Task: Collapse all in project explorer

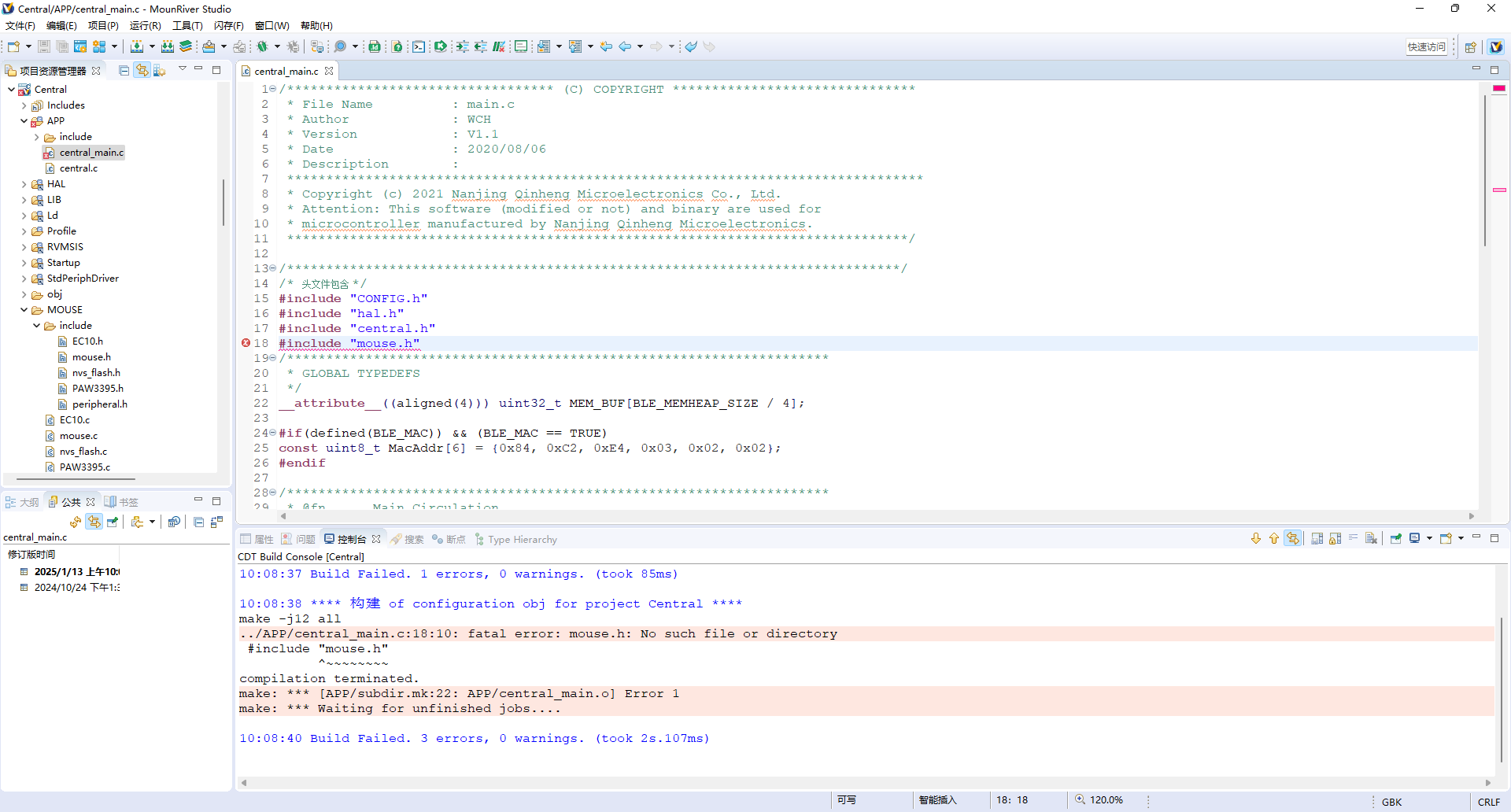Action: click(124, 70)
